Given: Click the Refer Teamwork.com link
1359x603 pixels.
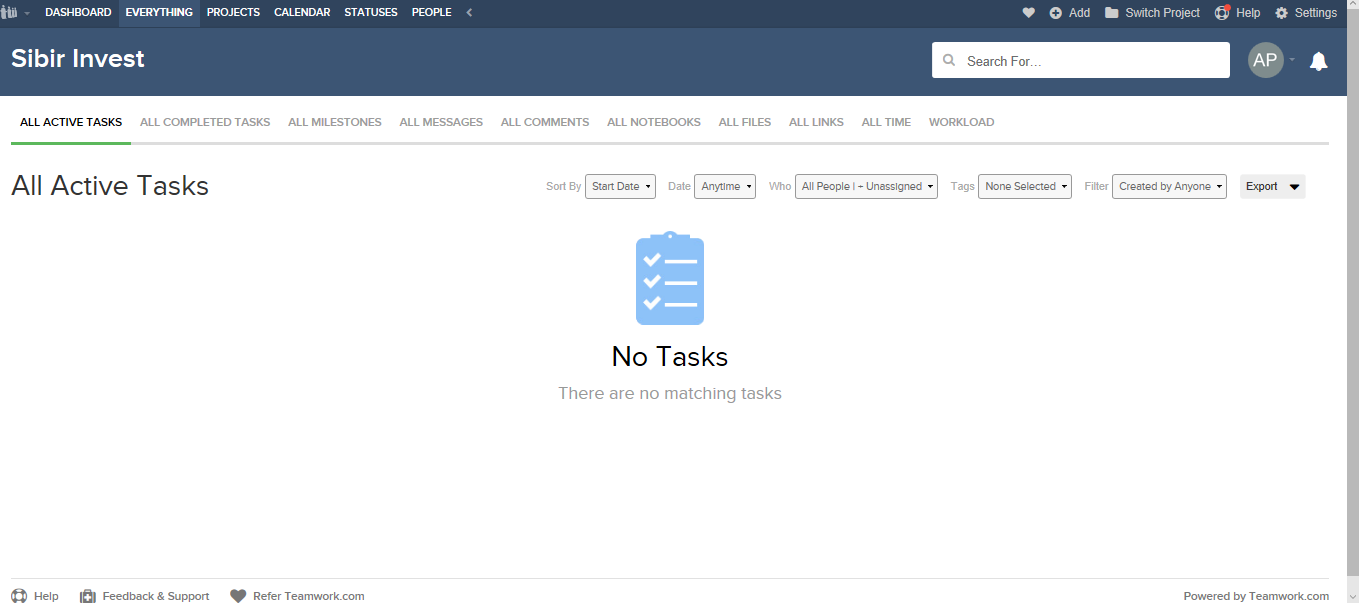Looking at the screenshot, I should tap(297, 596).
